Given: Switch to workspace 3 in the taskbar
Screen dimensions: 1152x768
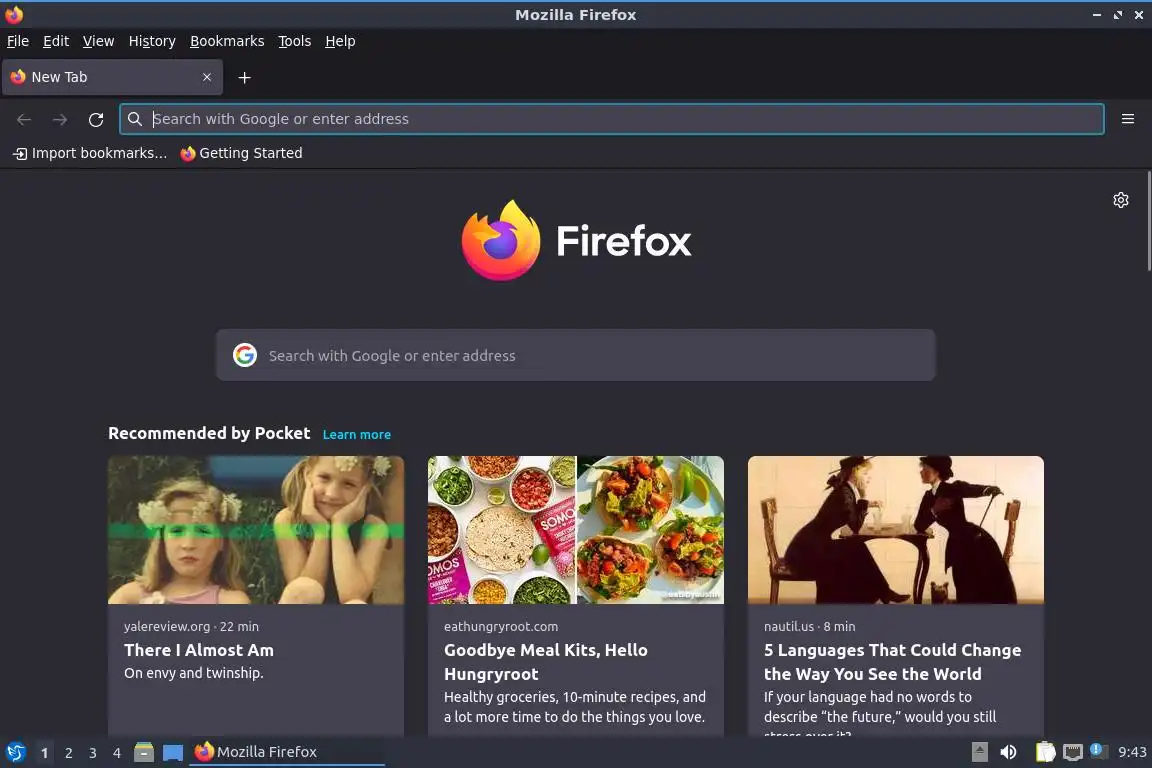Looking at the screenshot, I should 93,753.
